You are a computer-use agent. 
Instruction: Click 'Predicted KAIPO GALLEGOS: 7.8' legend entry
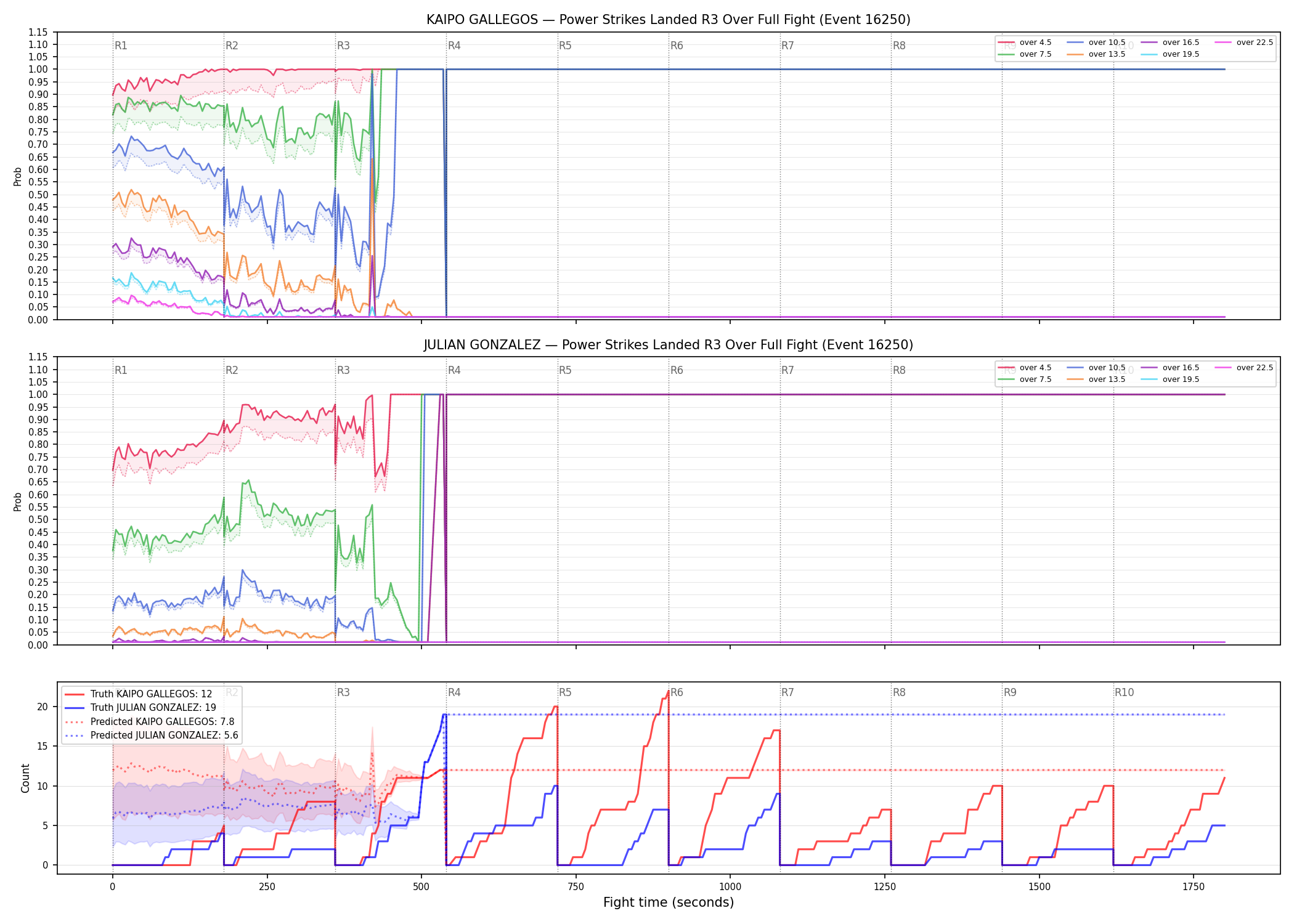[x=150, y=721]
